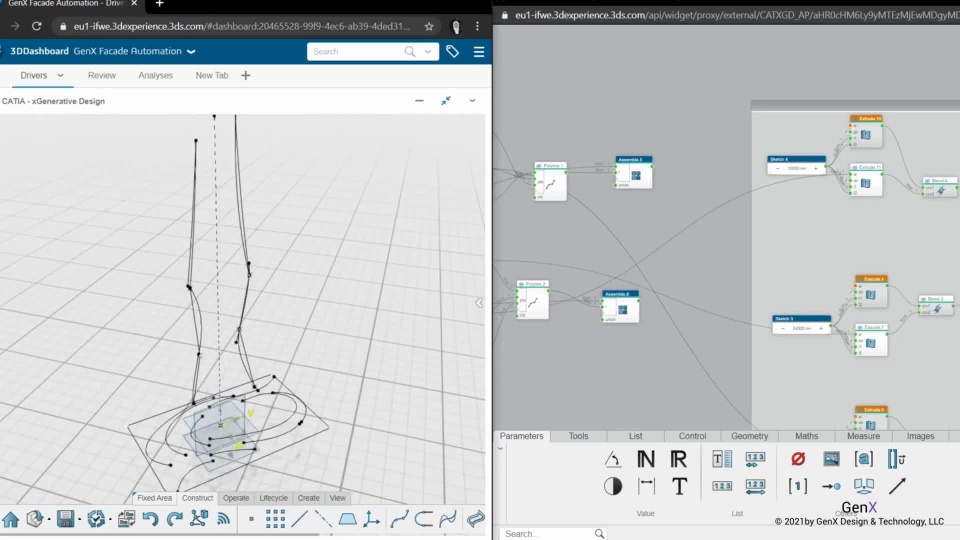
Task: Click the Angle parameter icon
Action: (x=612, y=459)
